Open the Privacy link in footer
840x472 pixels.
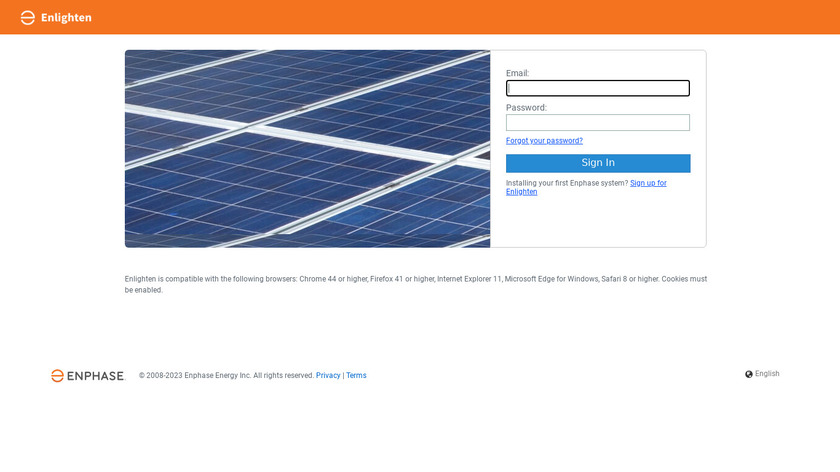(x=328, y=375)
